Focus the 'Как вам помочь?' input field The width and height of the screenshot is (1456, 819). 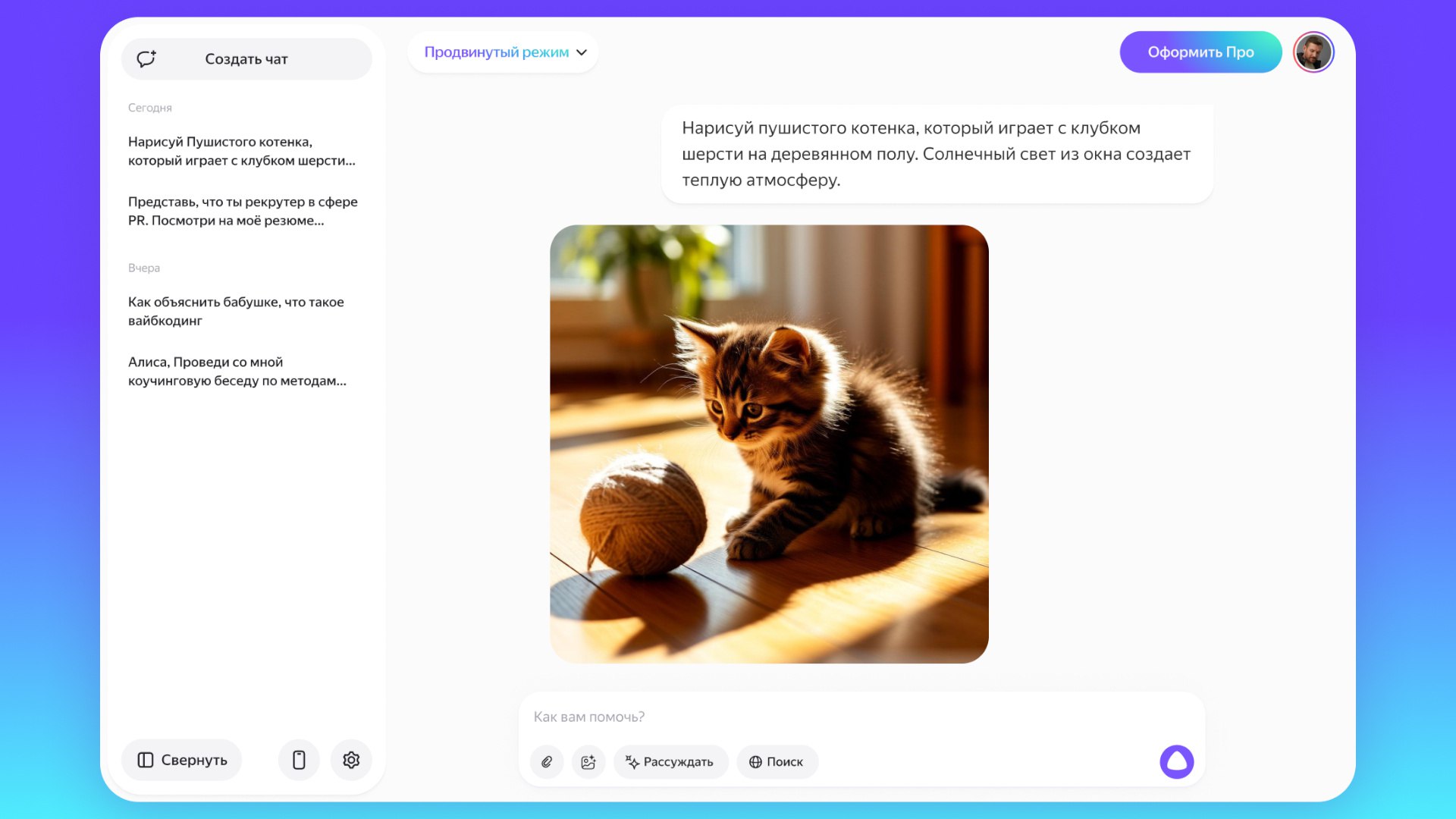862,717
